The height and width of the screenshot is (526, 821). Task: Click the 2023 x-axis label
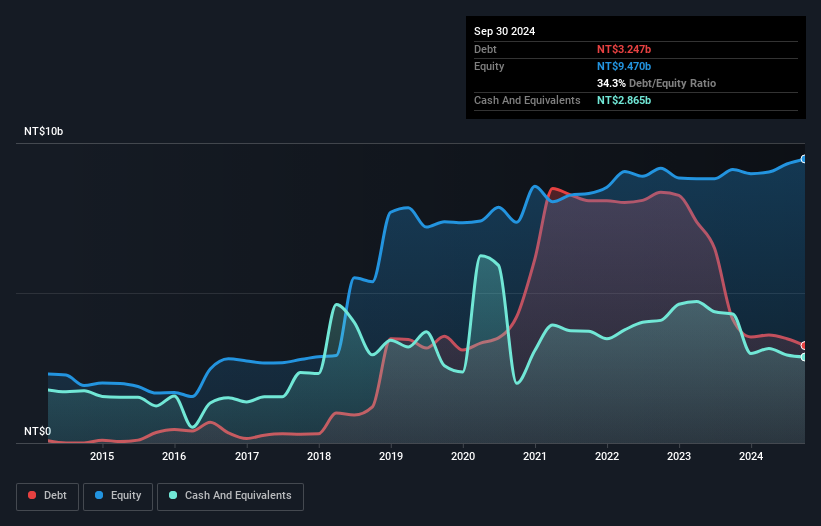(x=679, y=456)
